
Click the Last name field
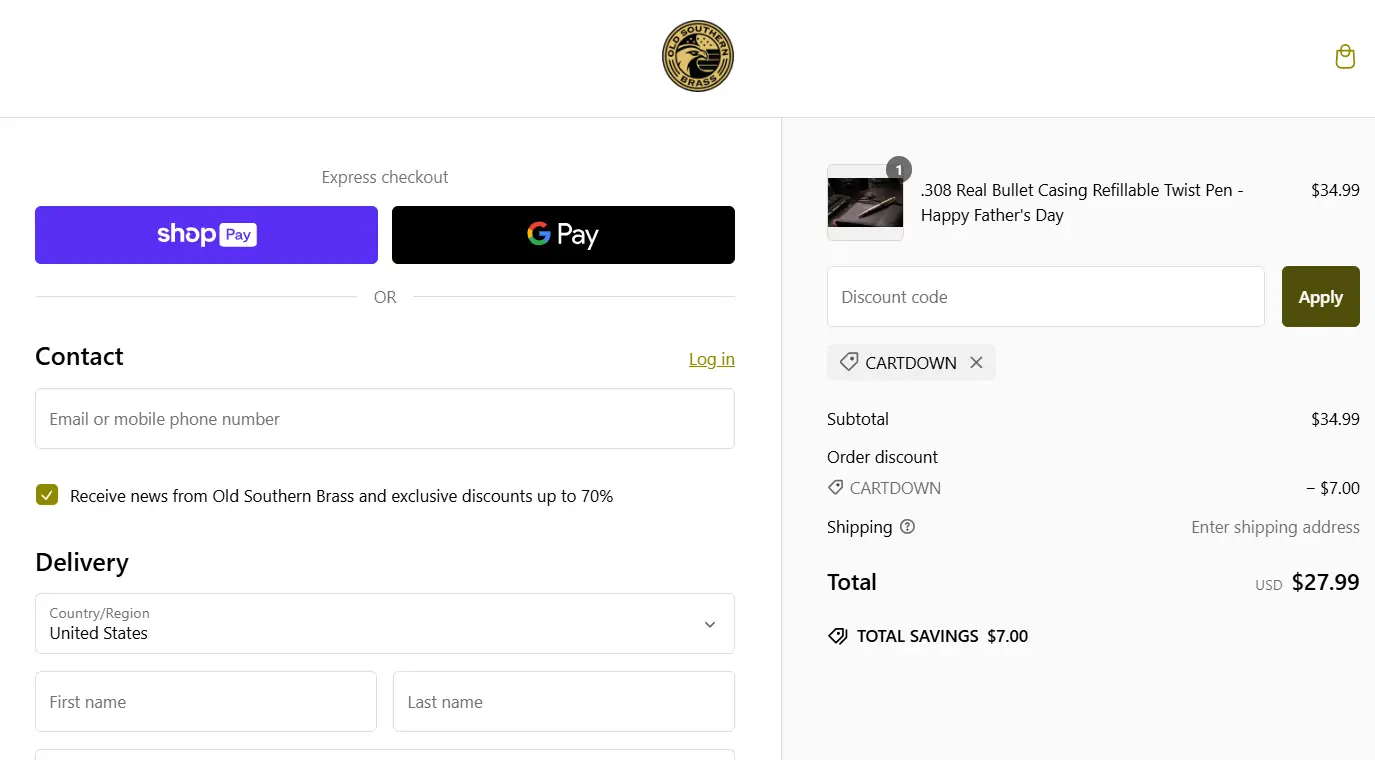point(563,702)
